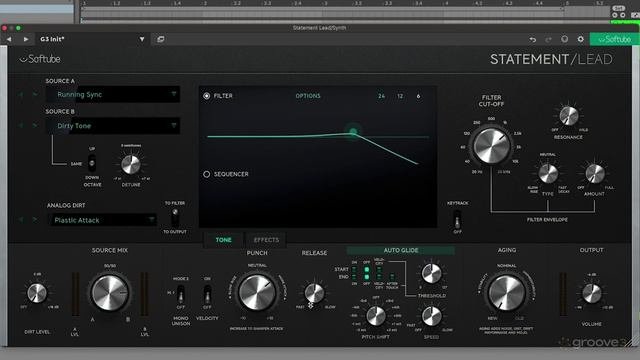The image size is (640, 360).
Task: Click the plugin window-switch icon beside the preset name
Action: pos(160,39)
